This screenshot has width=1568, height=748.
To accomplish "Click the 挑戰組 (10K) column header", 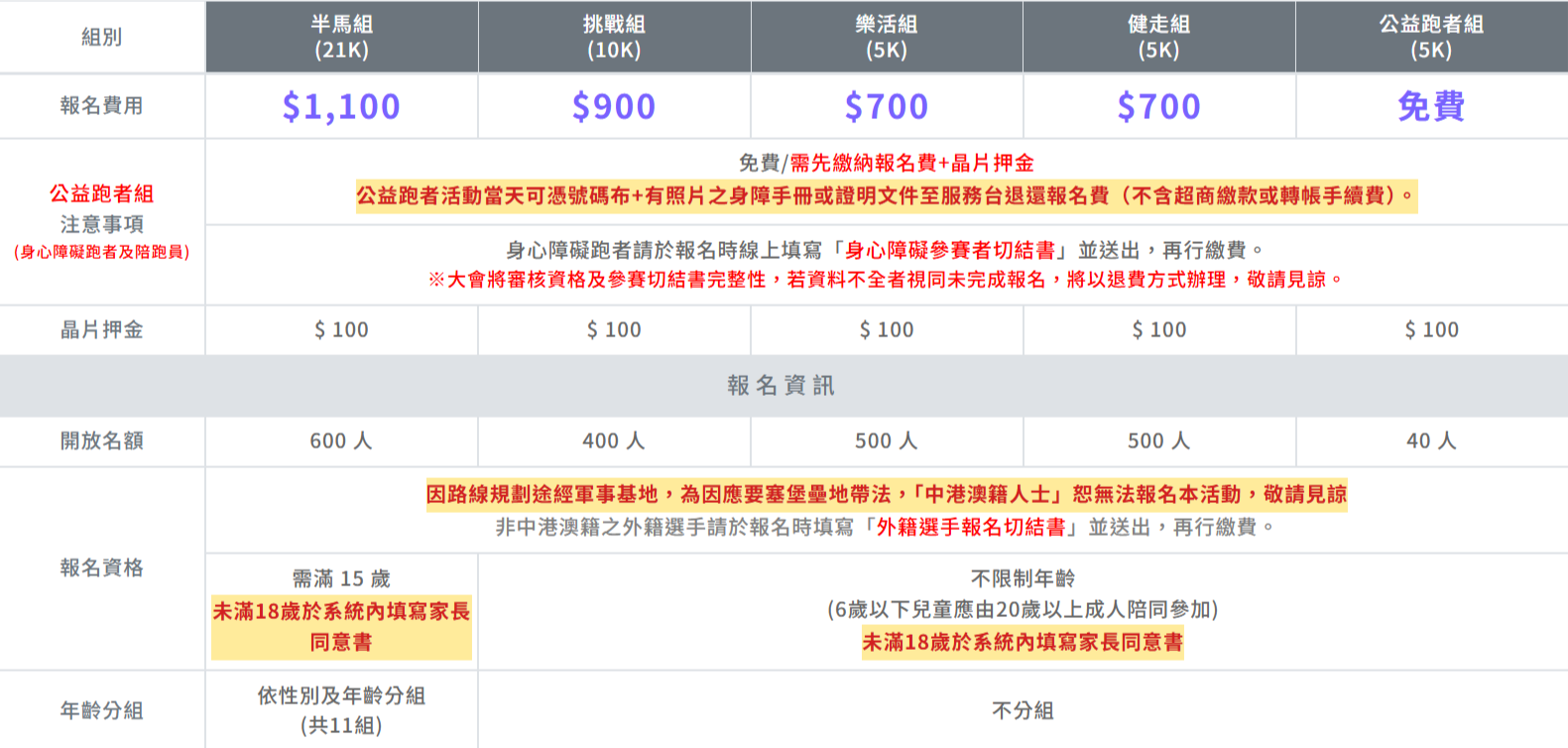I will (x=614, y=37).
